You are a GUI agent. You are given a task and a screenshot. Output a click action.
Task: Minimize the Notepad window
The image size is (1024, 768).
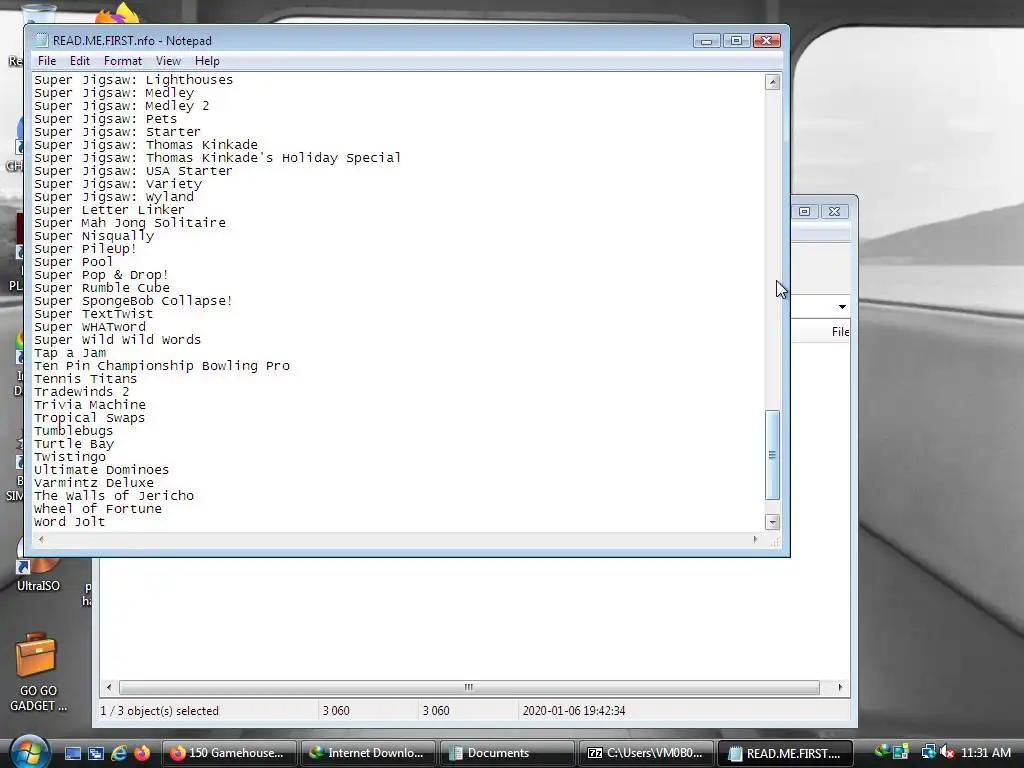[706, 40]
